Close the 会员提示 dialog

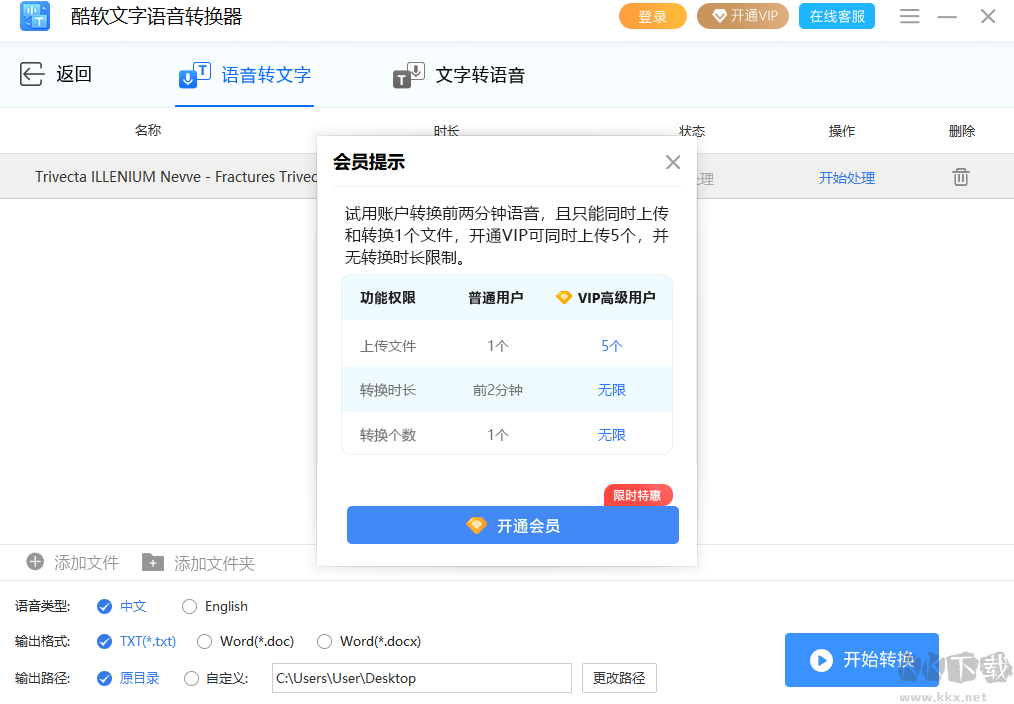pyautogui.click(x=672, y=161)
